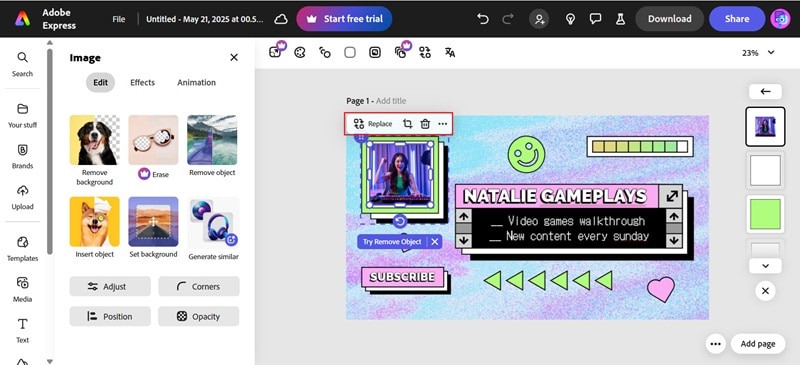The width and height of the screenshot is (800, 365).
Task: Select the NATALIE GAMEPLAYS title text
Action: click(x=555, y=196)
